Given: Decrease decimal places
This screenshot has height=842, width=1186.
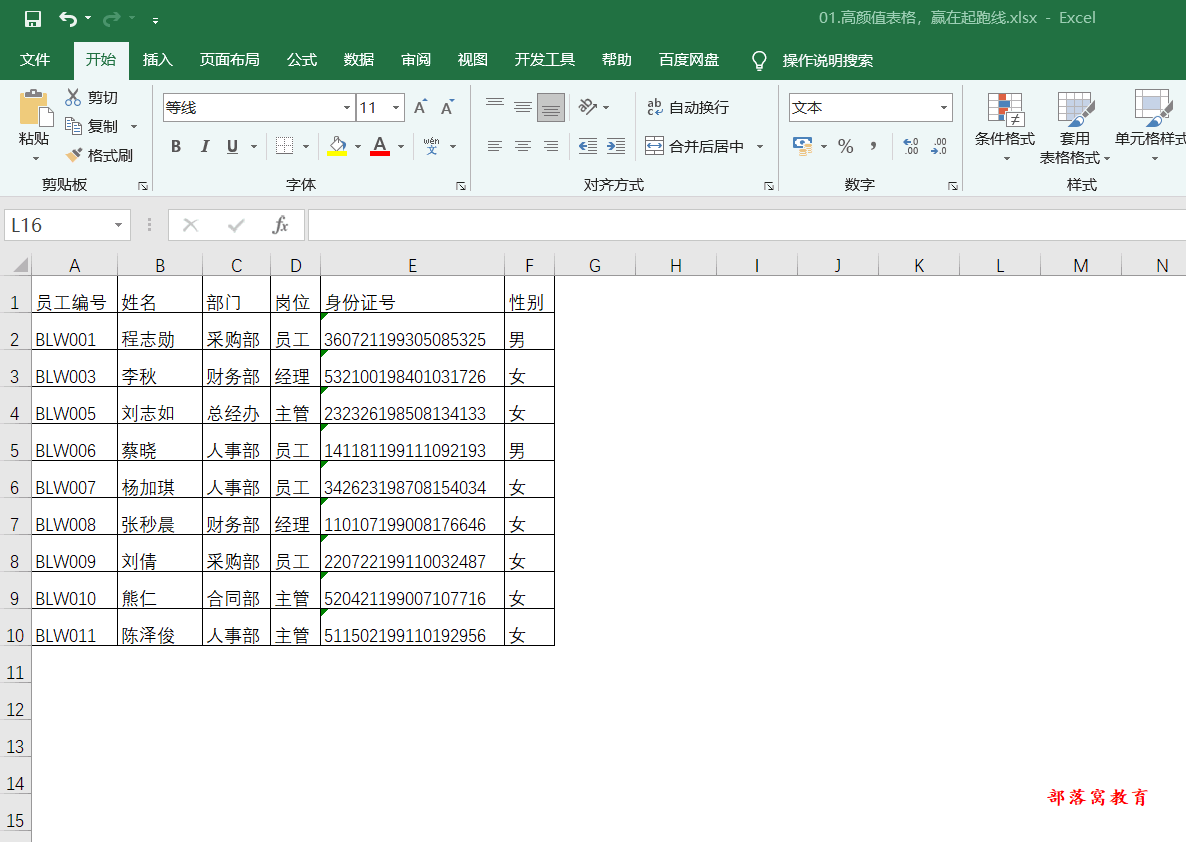Looking at the screenshot, I should (939, 146).
